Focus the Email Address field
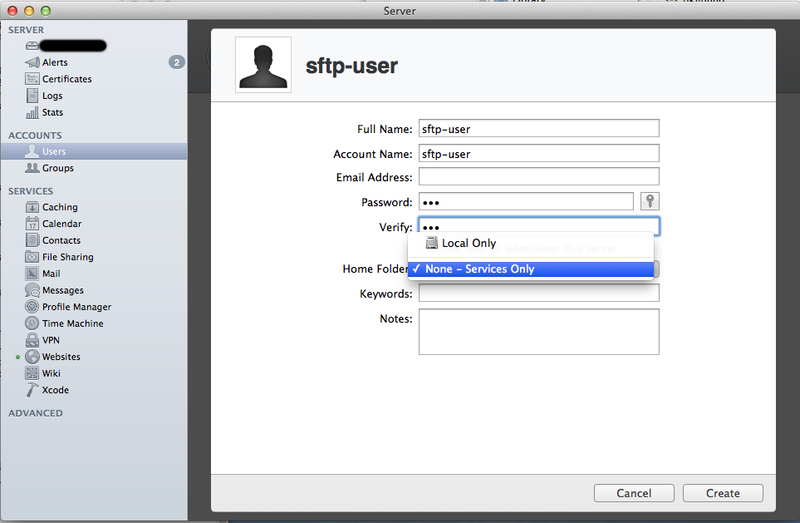Image resolution: width=800 pixels, height=523 pixels. tap(538, 177)
